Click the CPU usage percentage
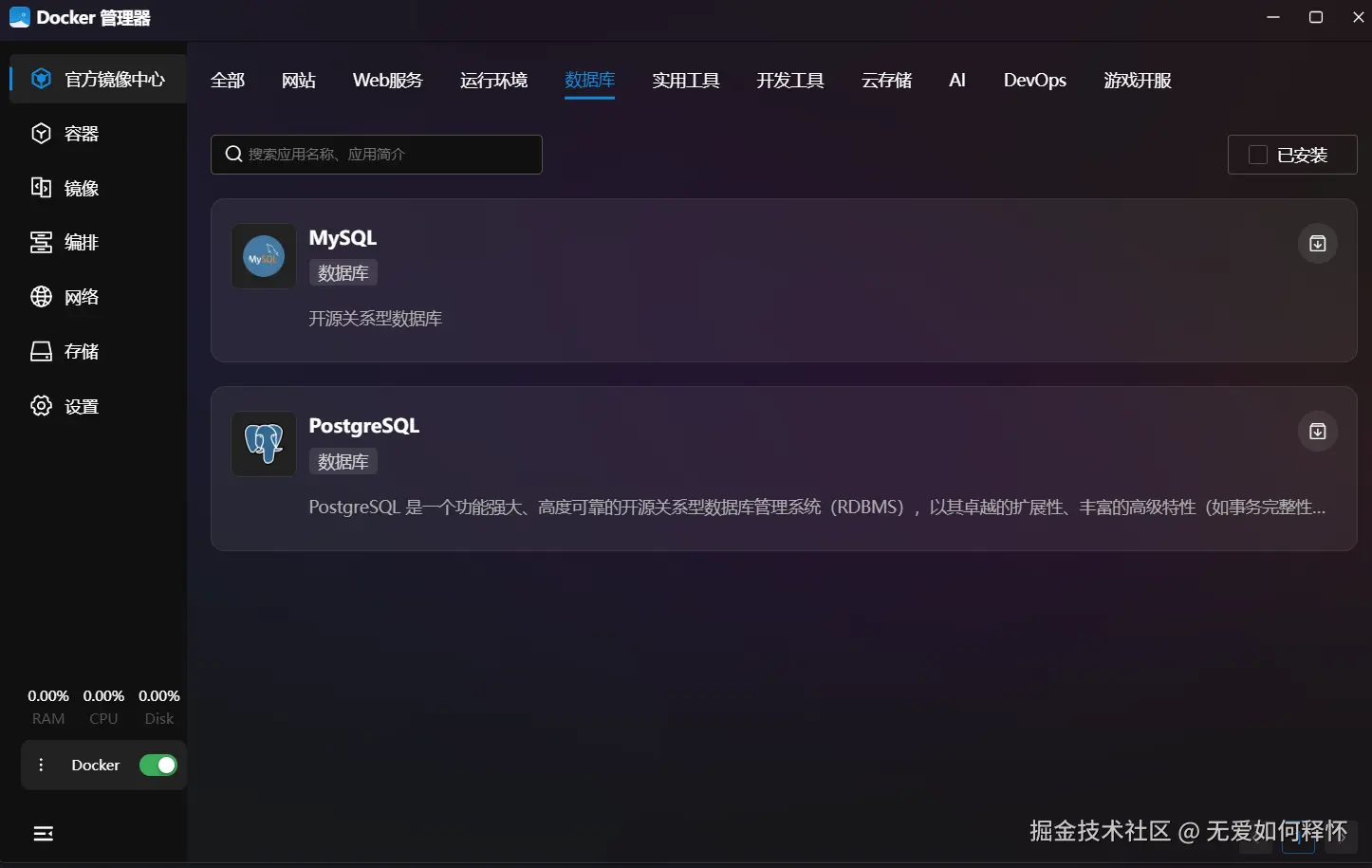This screenshot has height=868, width=1372. 103,696
